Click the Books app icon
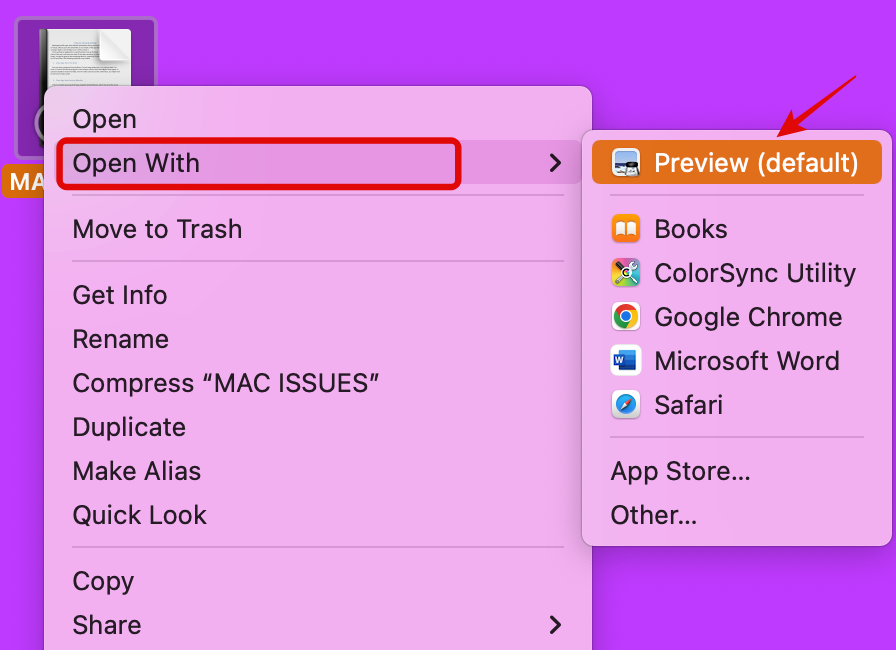 click(x=626, y=229)
